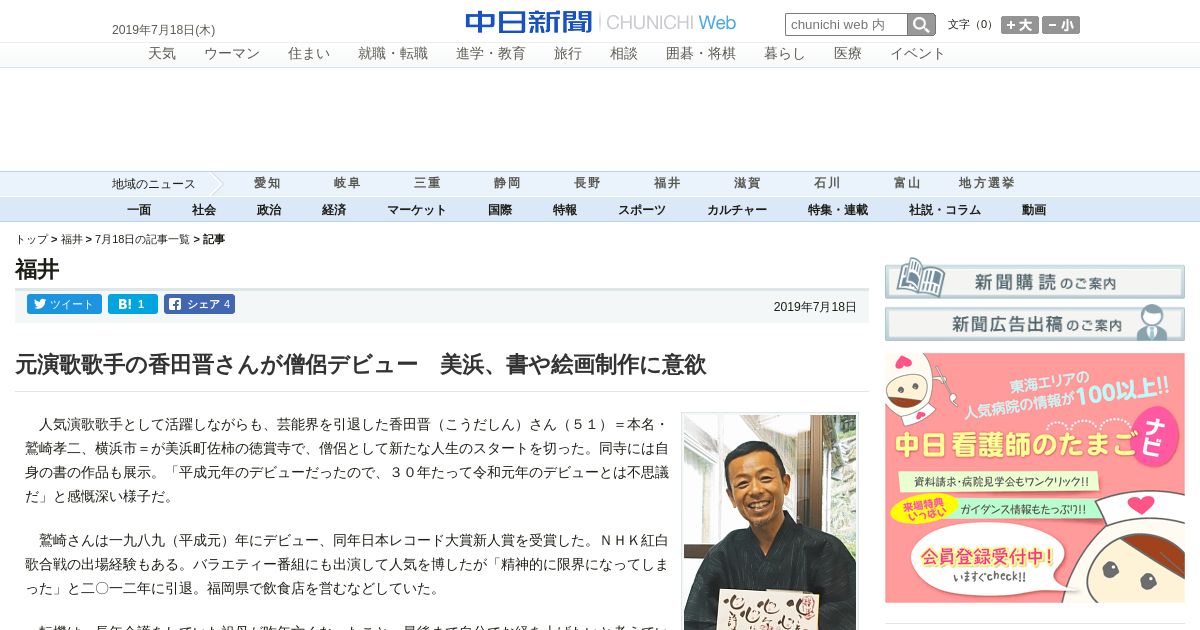Open the 天気 menu item
This screenshot has width=1200, height=630.
[162, 54]
